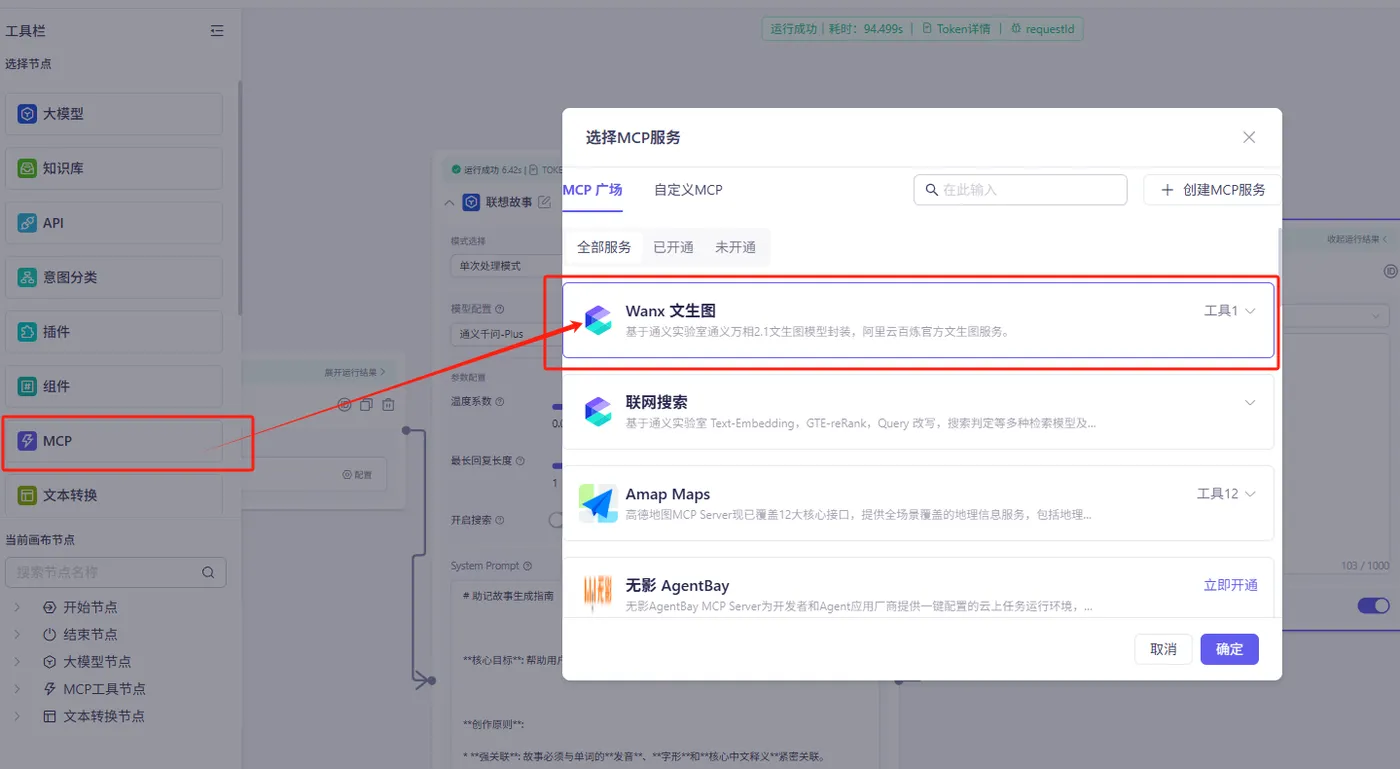This screenshot has height=769, width=1400.
Task: Expand 大模型节点 tree arrow
Action: (17, 662)
